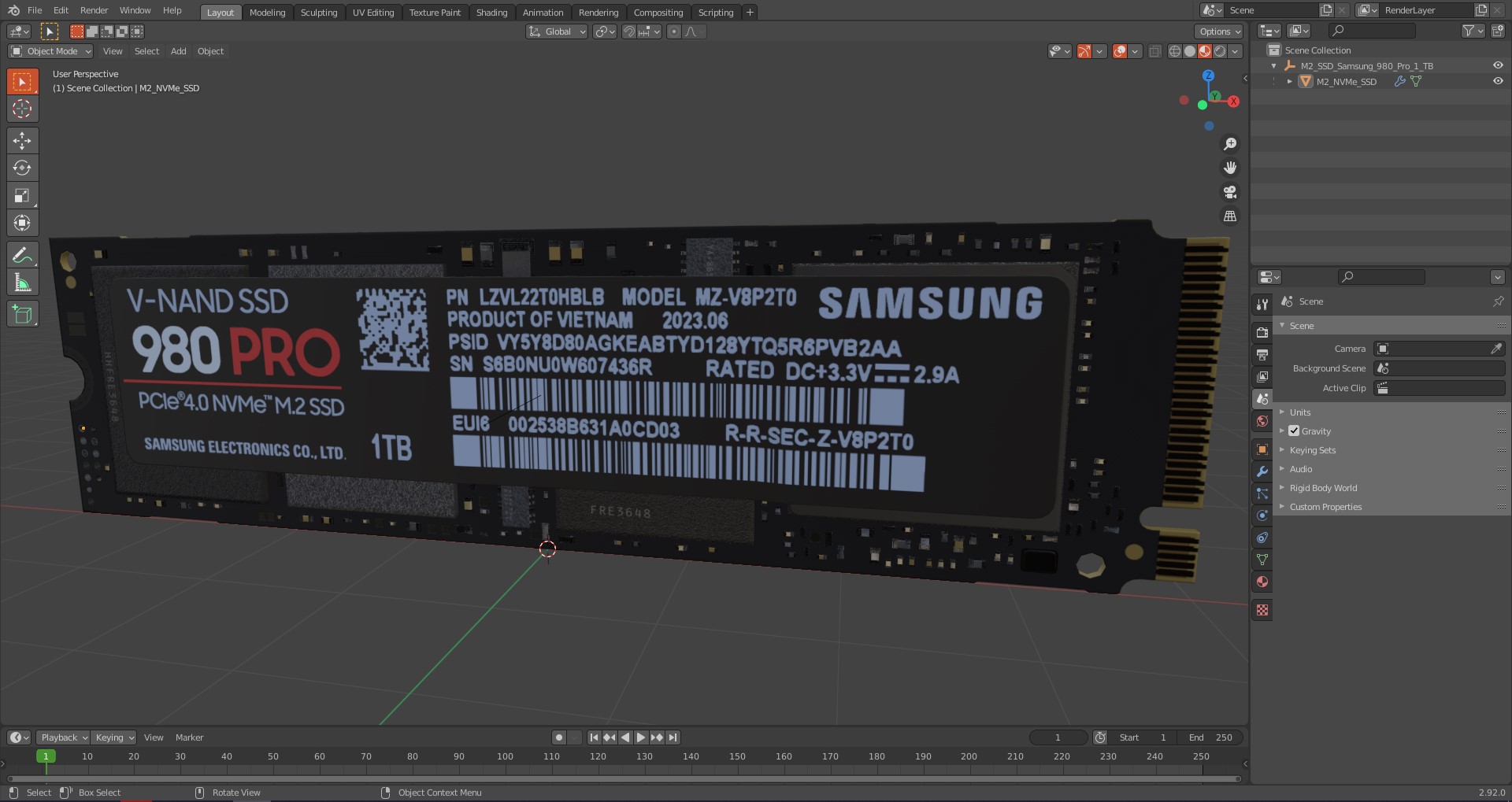Open the Material properties tab
The image size is (1512, 802).
tap(1262, 582)
